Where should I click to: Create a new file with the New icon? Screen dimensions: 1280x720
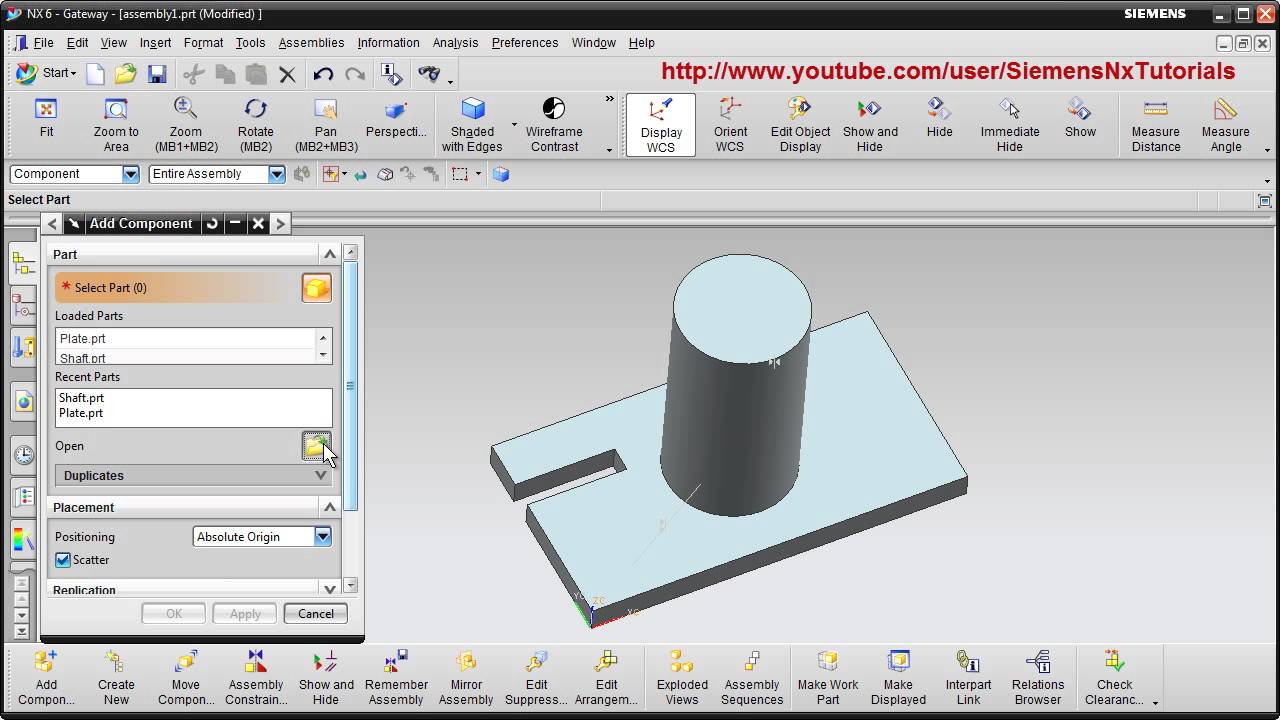click(x=95, y=73)
